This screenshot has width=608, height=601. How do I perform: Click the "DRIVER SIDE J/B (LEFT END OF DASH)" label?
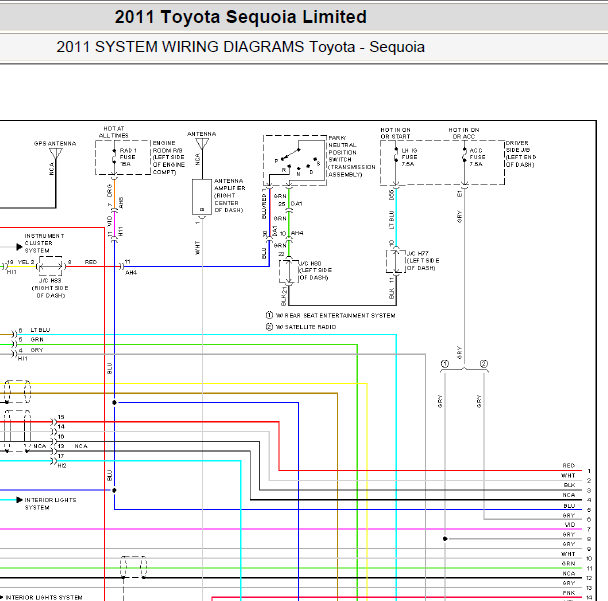click(521, 154)
